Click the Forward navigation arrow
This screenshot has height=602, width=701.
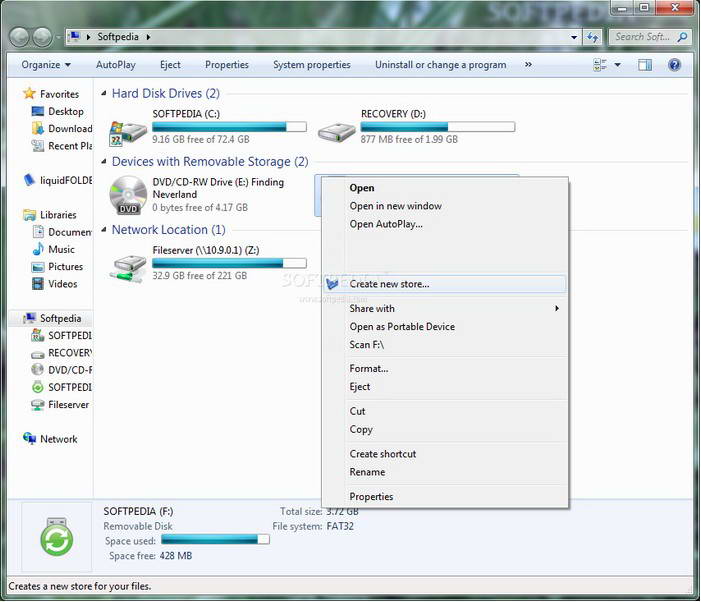pos(42,37)
